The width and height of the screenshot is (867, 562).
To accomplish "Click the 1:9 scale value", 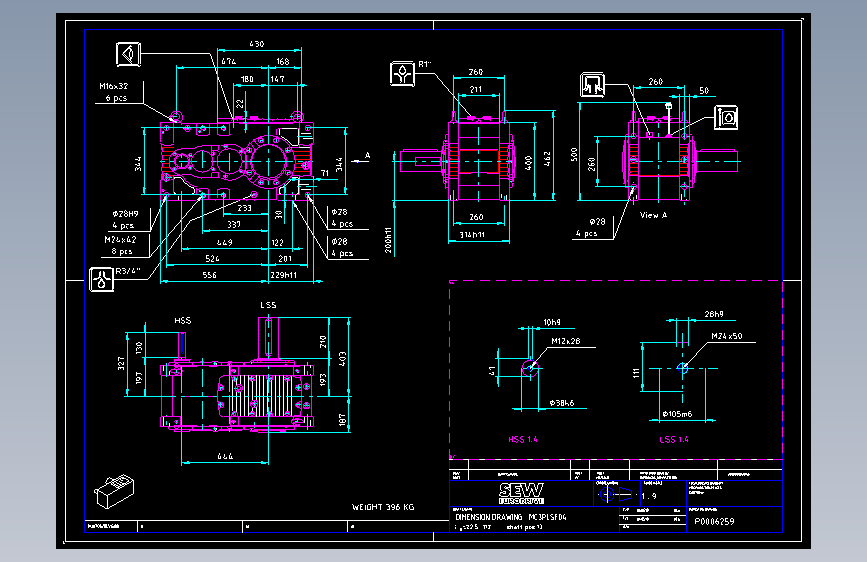I will [649, 496].
